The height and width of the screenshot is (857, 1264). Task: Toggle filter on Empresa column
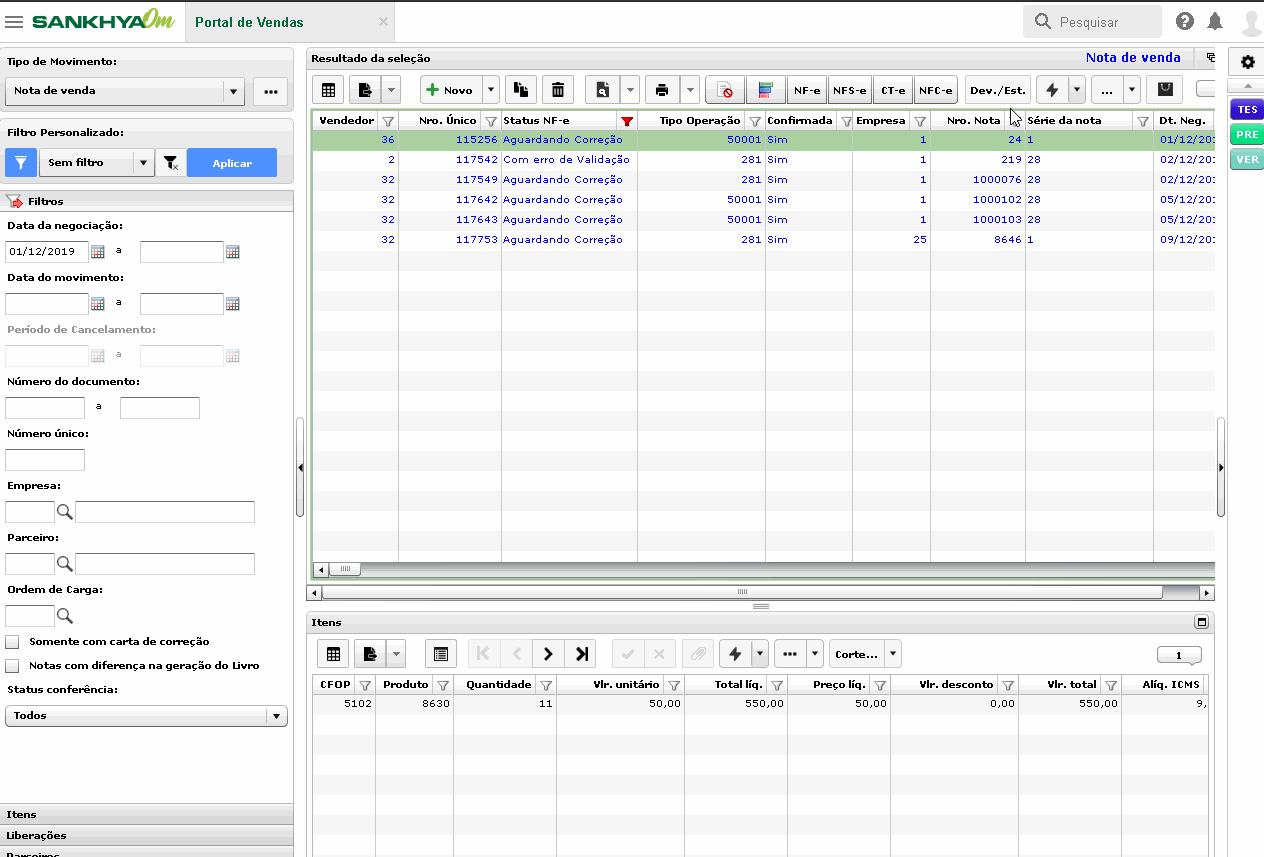pyautogui.click(x=920, y=120)
